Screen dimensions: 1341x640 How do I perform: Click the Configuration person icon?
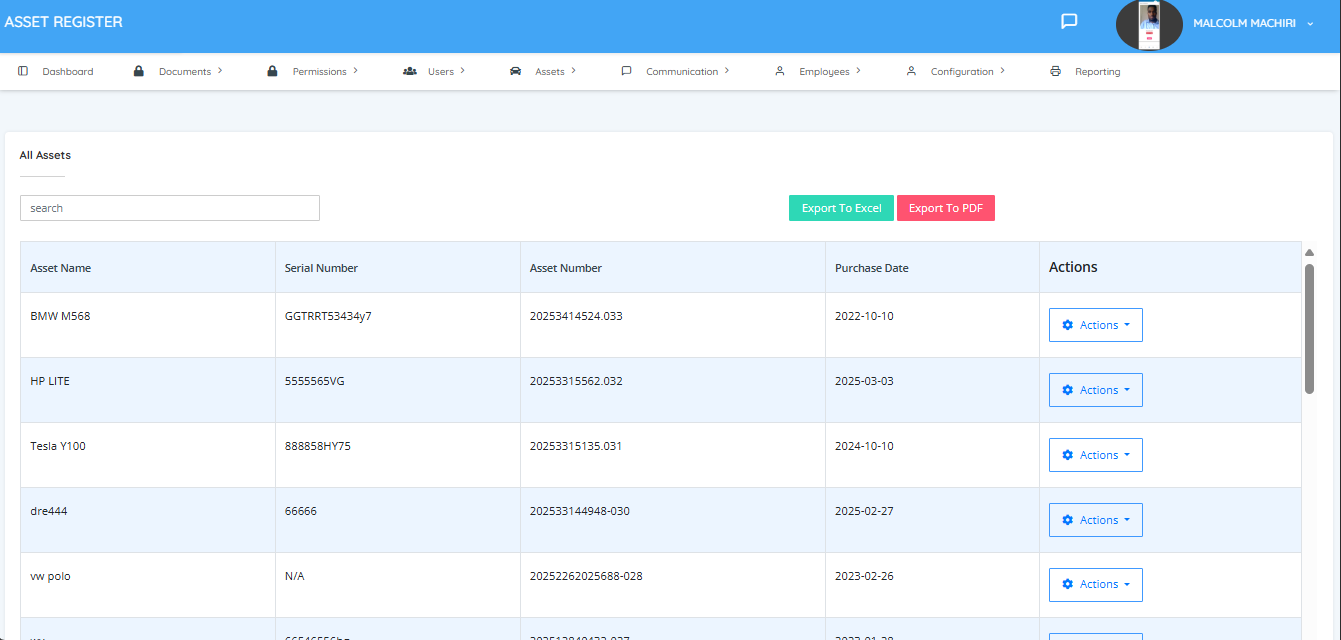click(911, 71)
